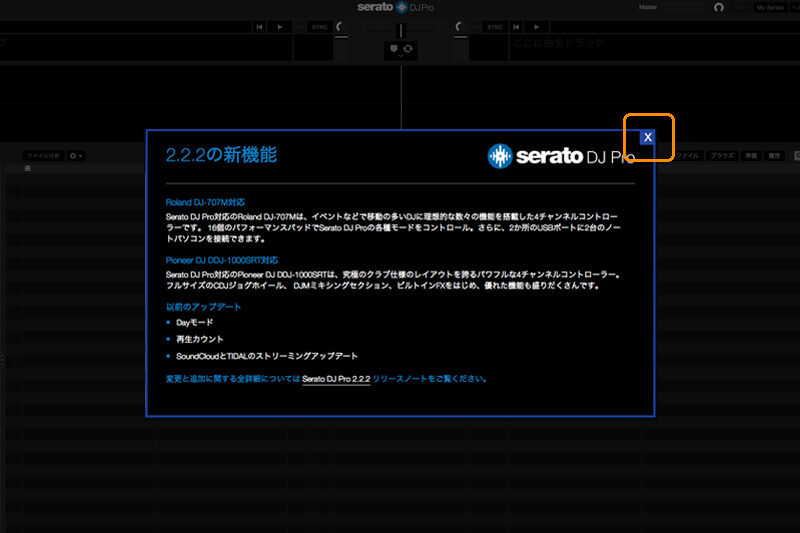This screenshot has width=800, height=533.
Task: Click the 再生カウント bullet item
Action: coord(199,339)
